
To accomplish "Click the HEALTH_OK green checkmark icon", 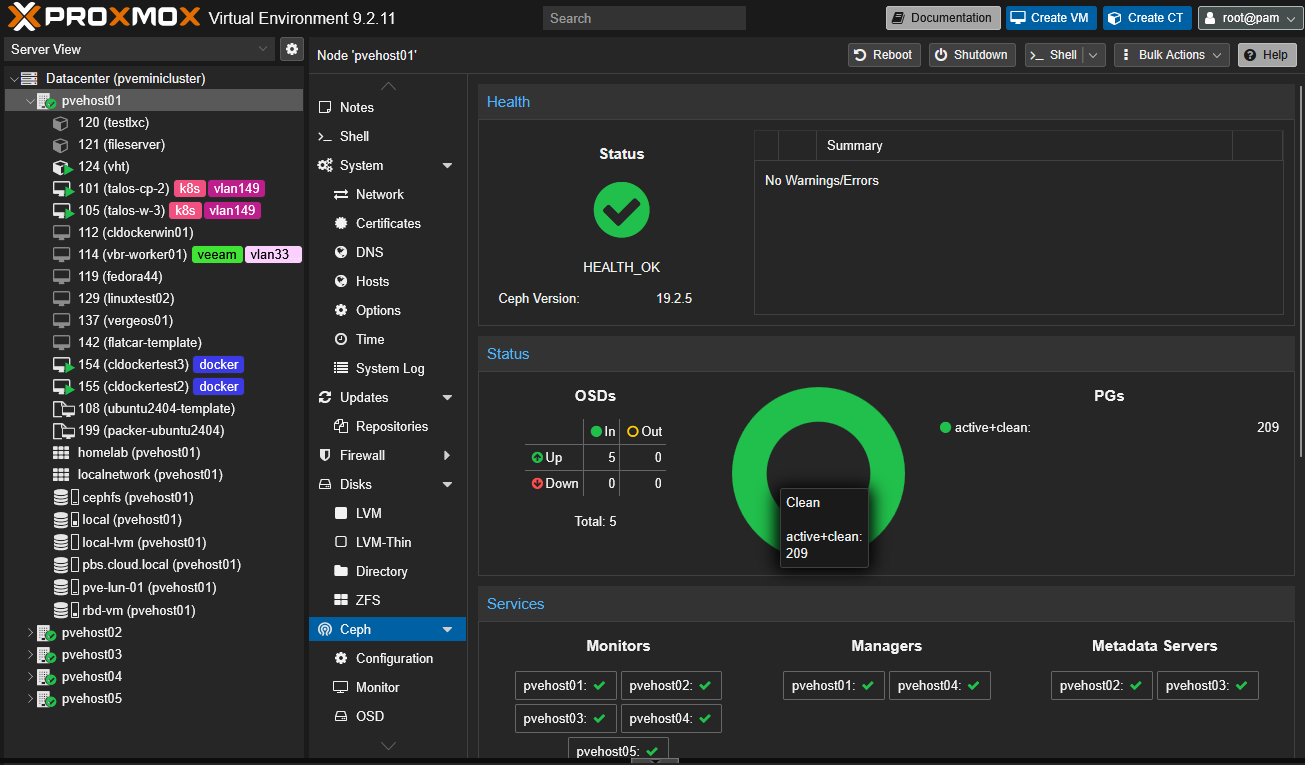I will pyautogui.click(x=622, y=210).
